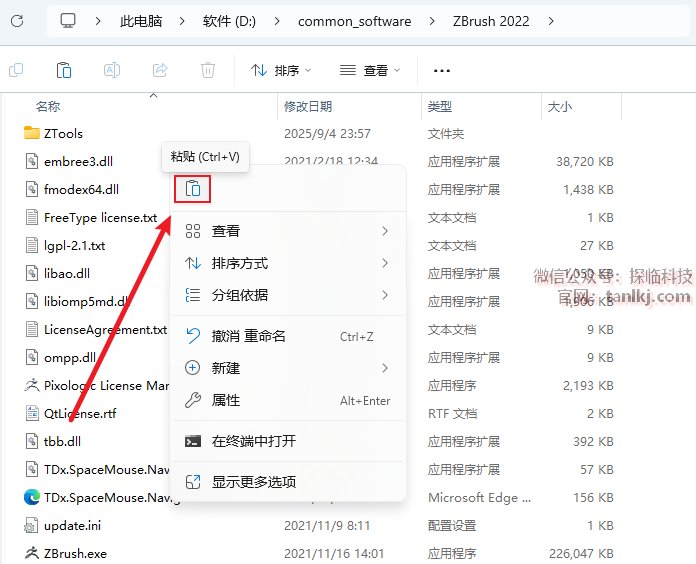Image resolution: width=696 pixels, height=564 pixels.
Task: Click the copy icon in toolbar
Action: [16, 70]
